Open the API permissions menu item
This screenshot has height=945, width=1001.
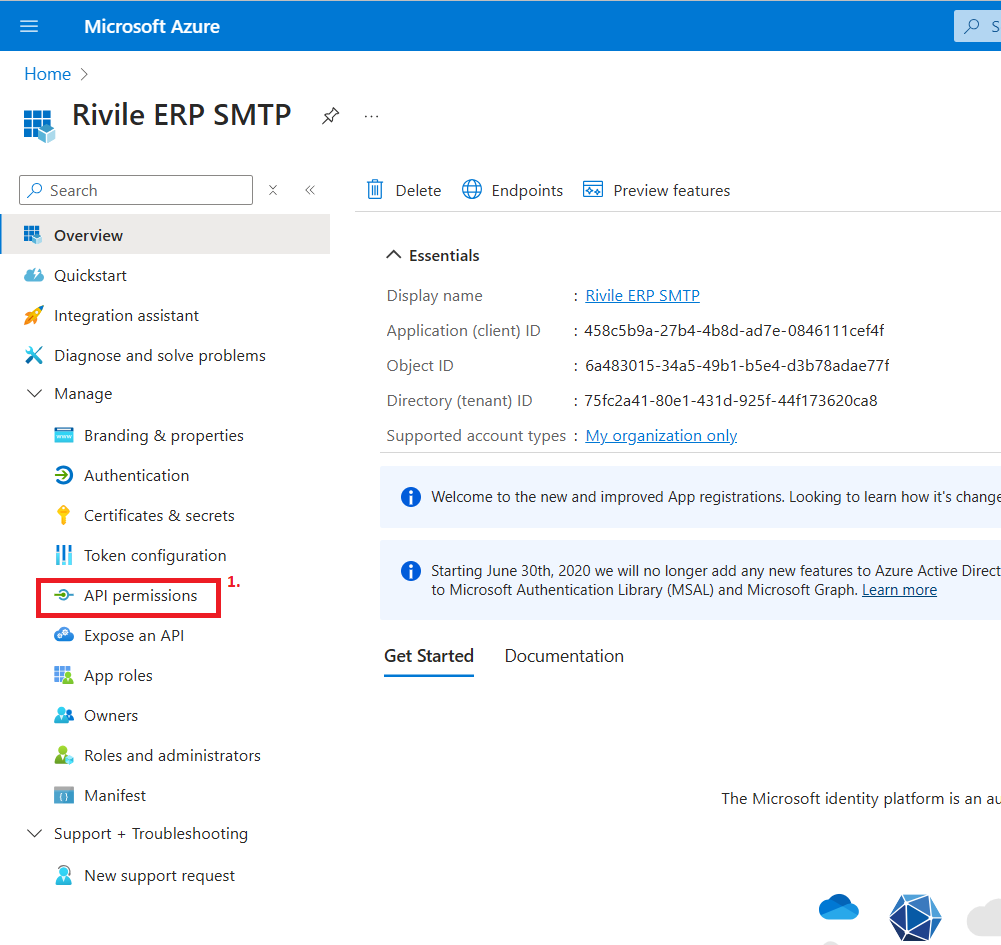140,596
